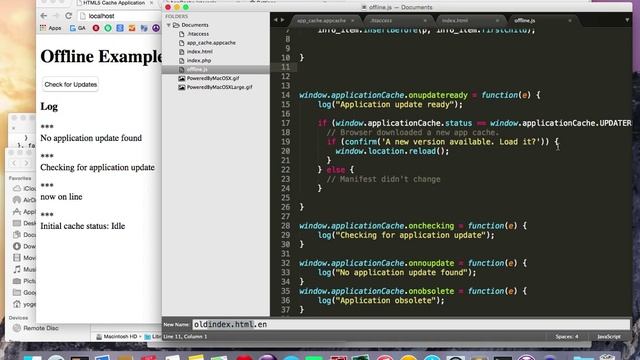Reload the localhost page in Chrome
Screen dimensions: 640x360
coord(69,16)
